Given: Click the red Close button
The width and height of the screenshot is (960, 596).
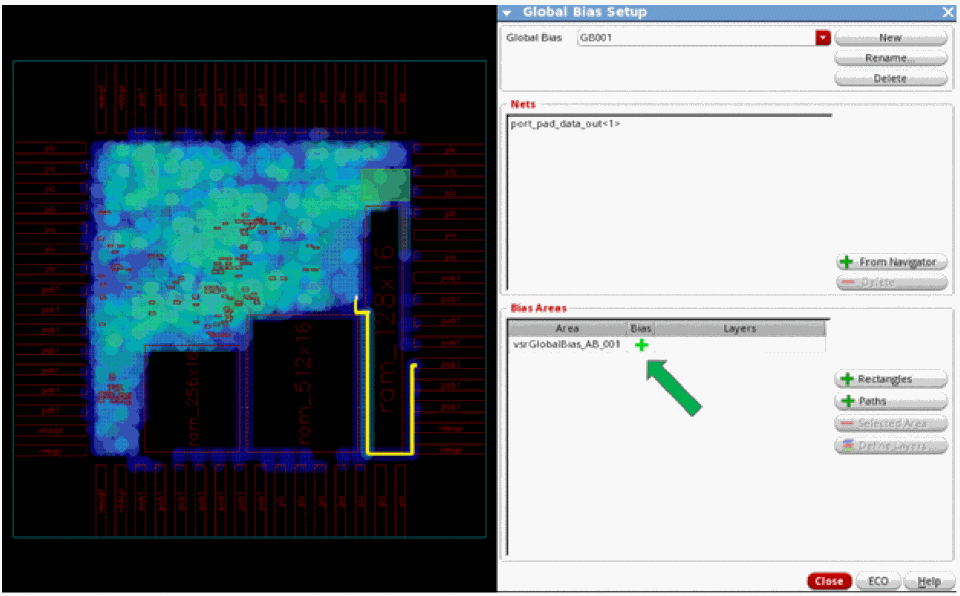Looking at the screenshot, I should coord(829,581).
